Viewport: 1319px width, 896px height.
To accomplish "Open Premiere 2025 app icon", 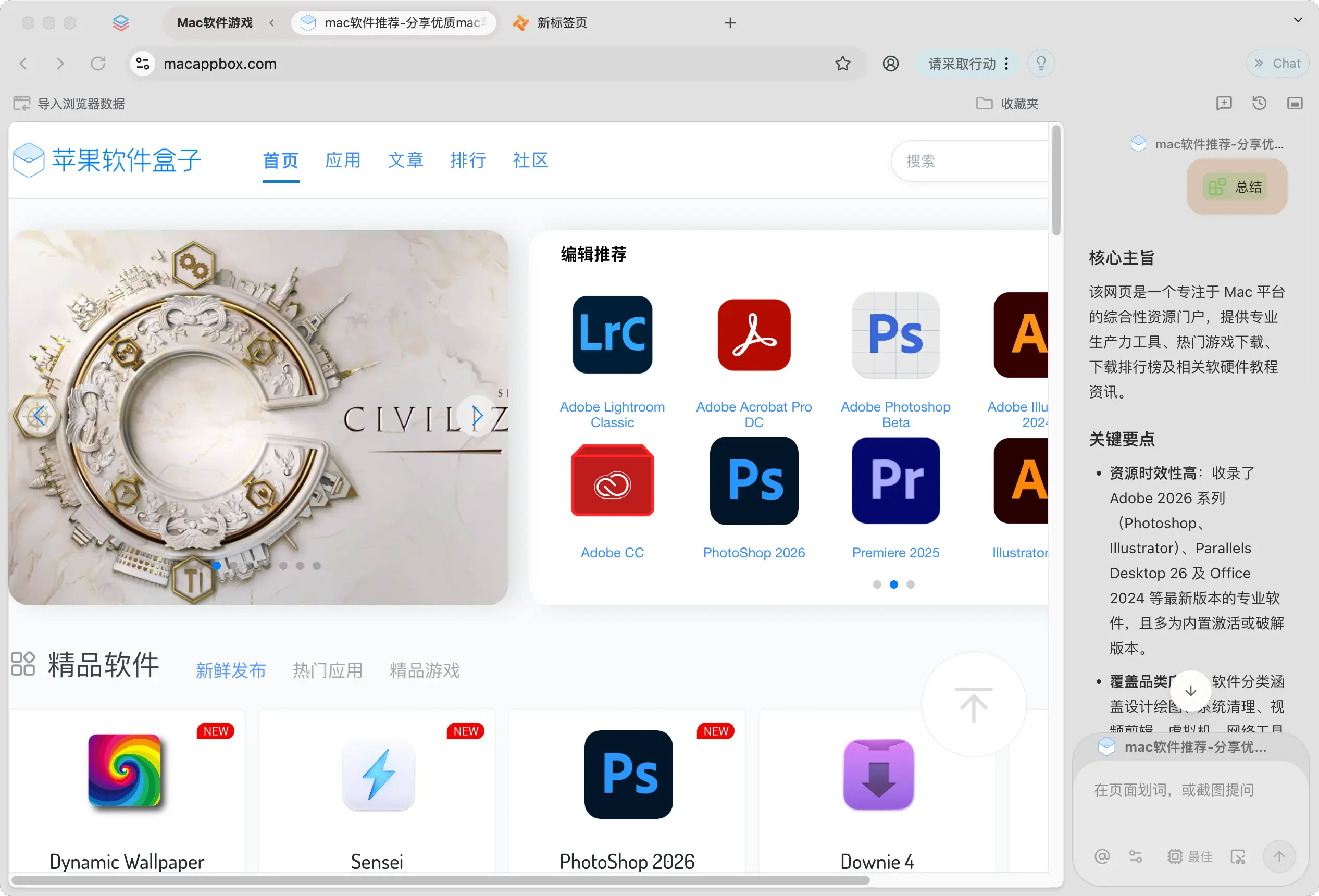I will click(895, 481).
